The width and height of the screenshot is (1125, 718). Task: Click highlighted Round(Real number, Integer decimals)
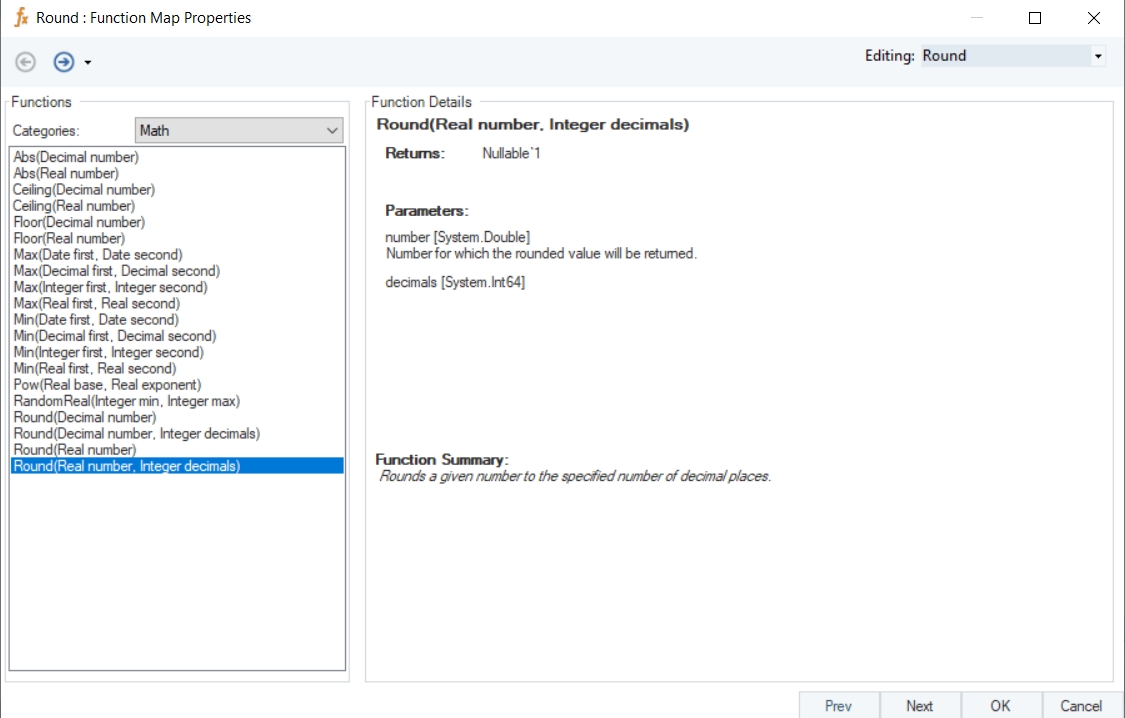coord(127,466)
